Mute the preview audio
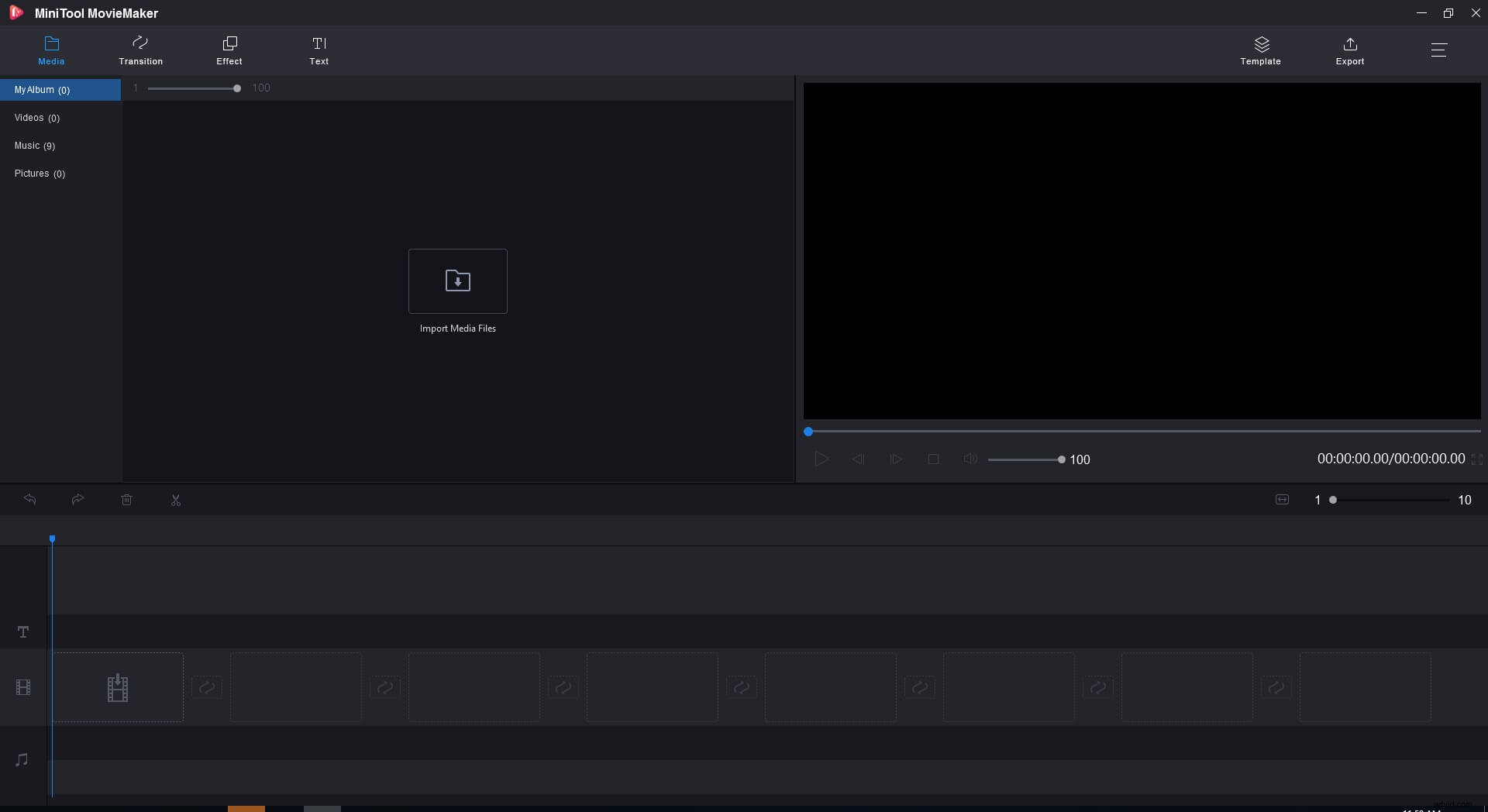1488x812 pixels. (970, 459)
